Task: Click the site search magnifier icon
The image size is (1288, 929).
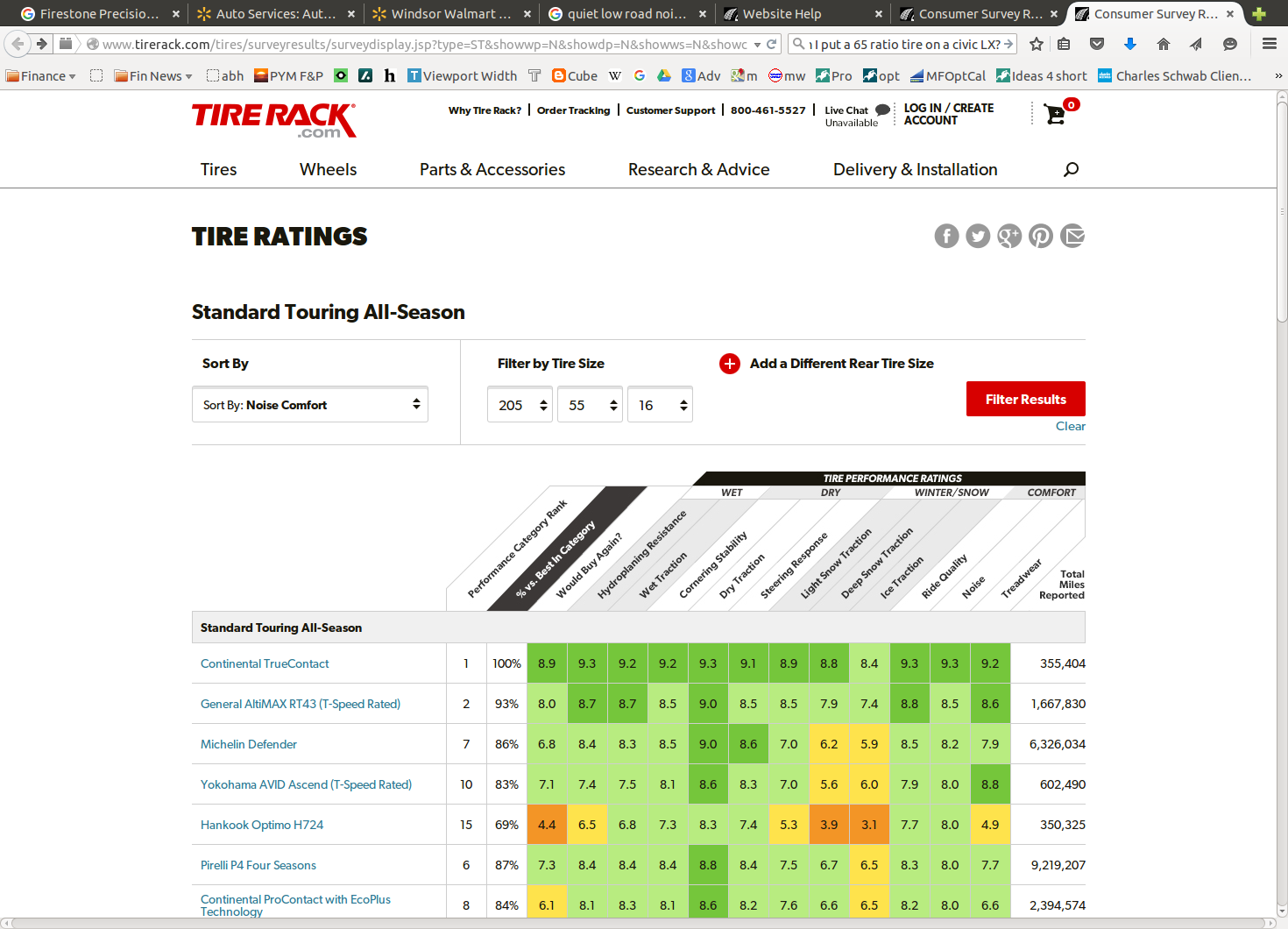Action: click(x=1071, y=169)
